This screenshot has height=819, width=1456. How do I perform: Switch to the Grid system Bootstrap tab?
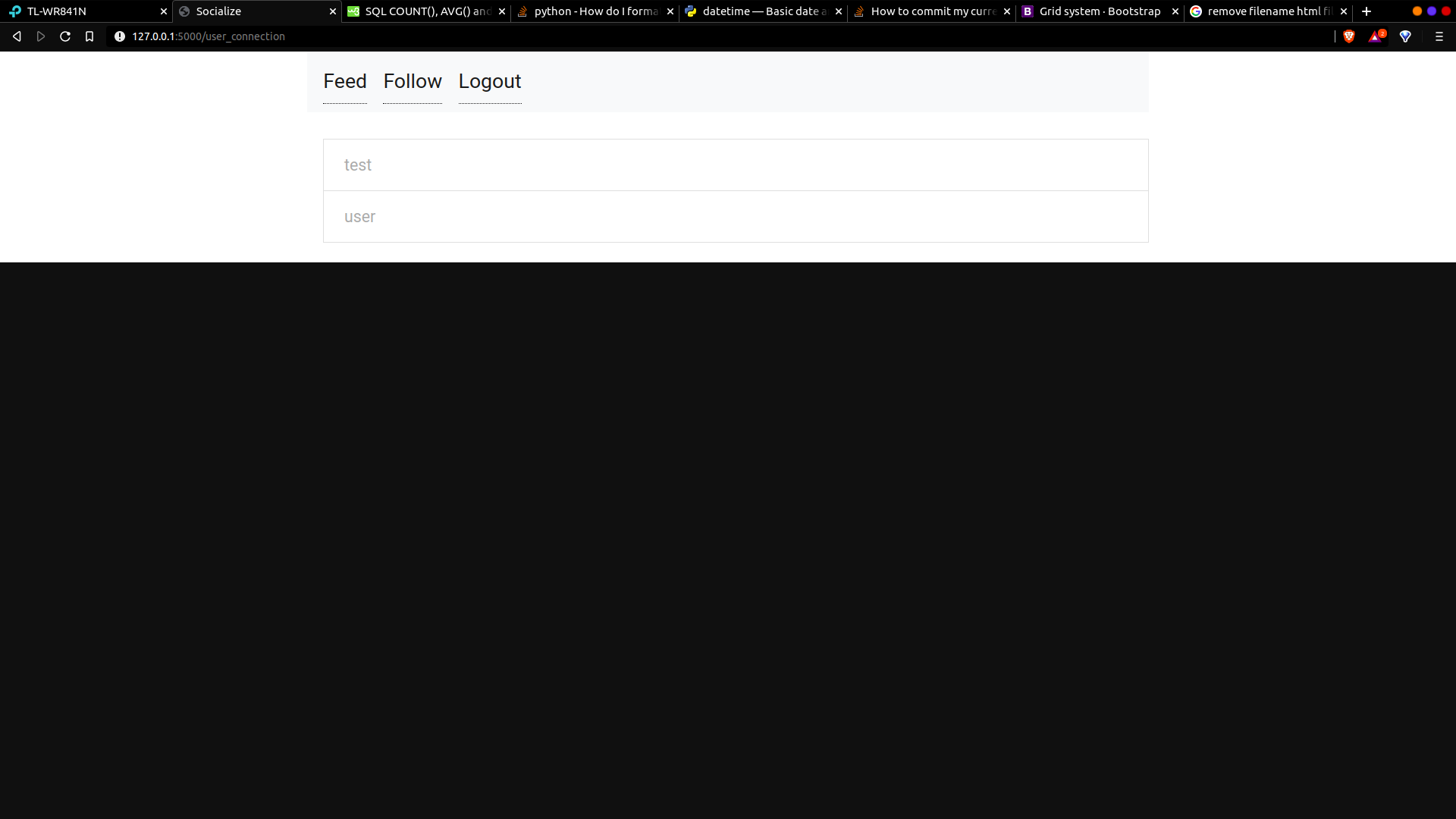1099,11
